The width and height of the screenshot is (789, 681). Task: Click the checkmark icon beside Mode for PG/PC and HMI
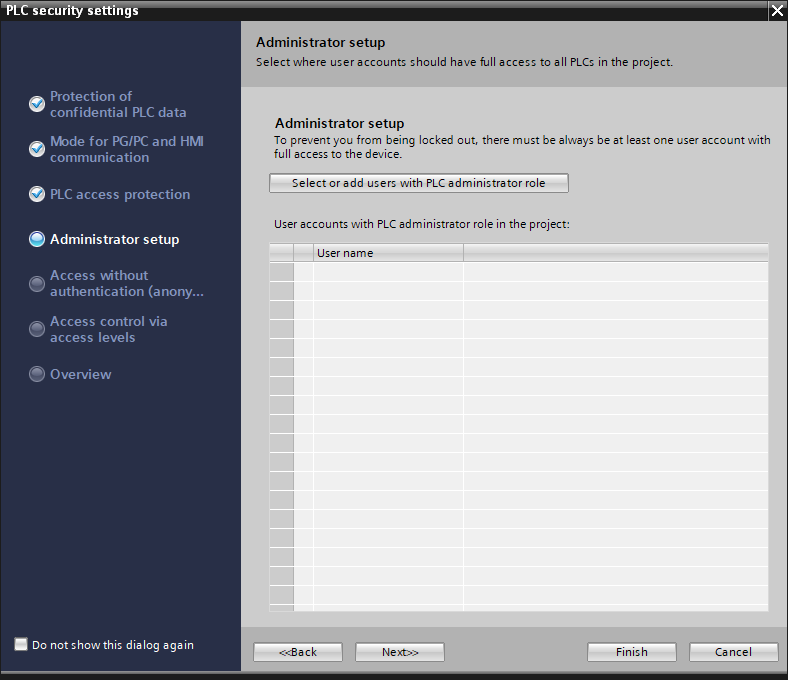pos(37,149)
